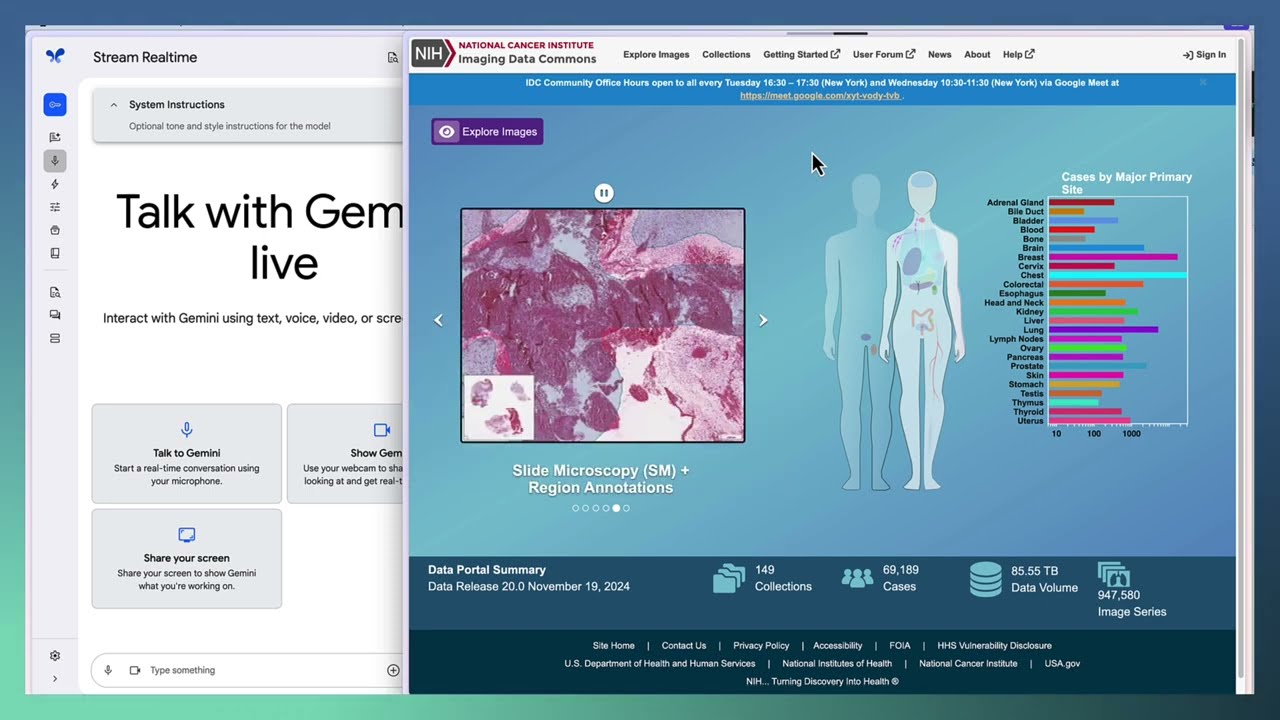Go to next carousel slide
This screenshot has width=1280, height=720.
(763, 320)
